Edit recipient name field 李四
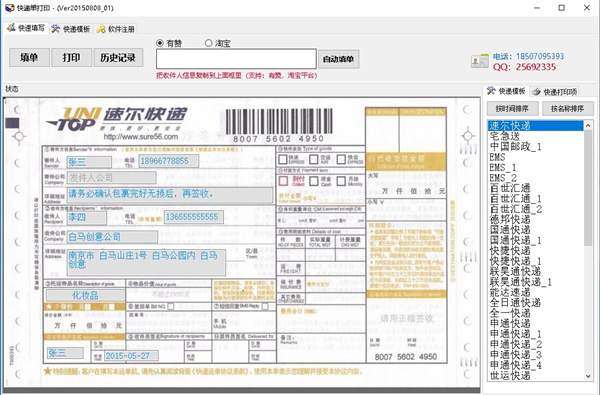 [x=87, y=217]
